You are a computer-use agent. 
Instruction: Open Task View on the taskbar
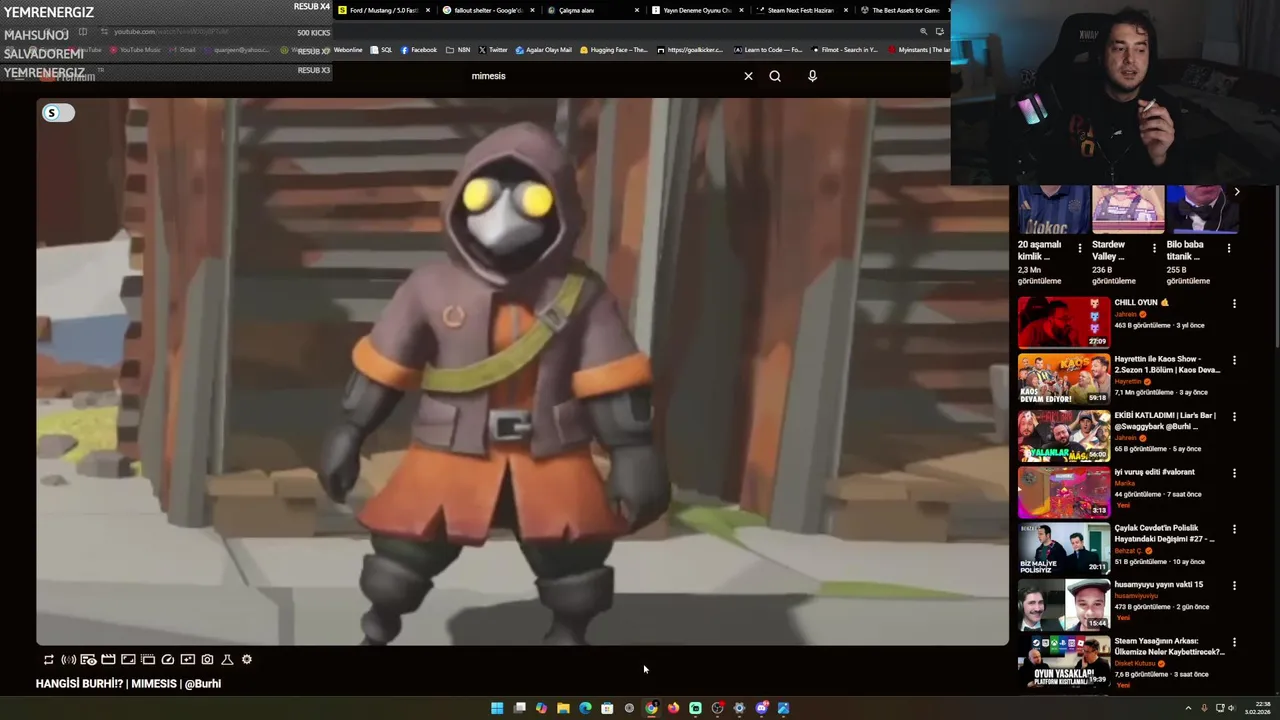[519, 708]
